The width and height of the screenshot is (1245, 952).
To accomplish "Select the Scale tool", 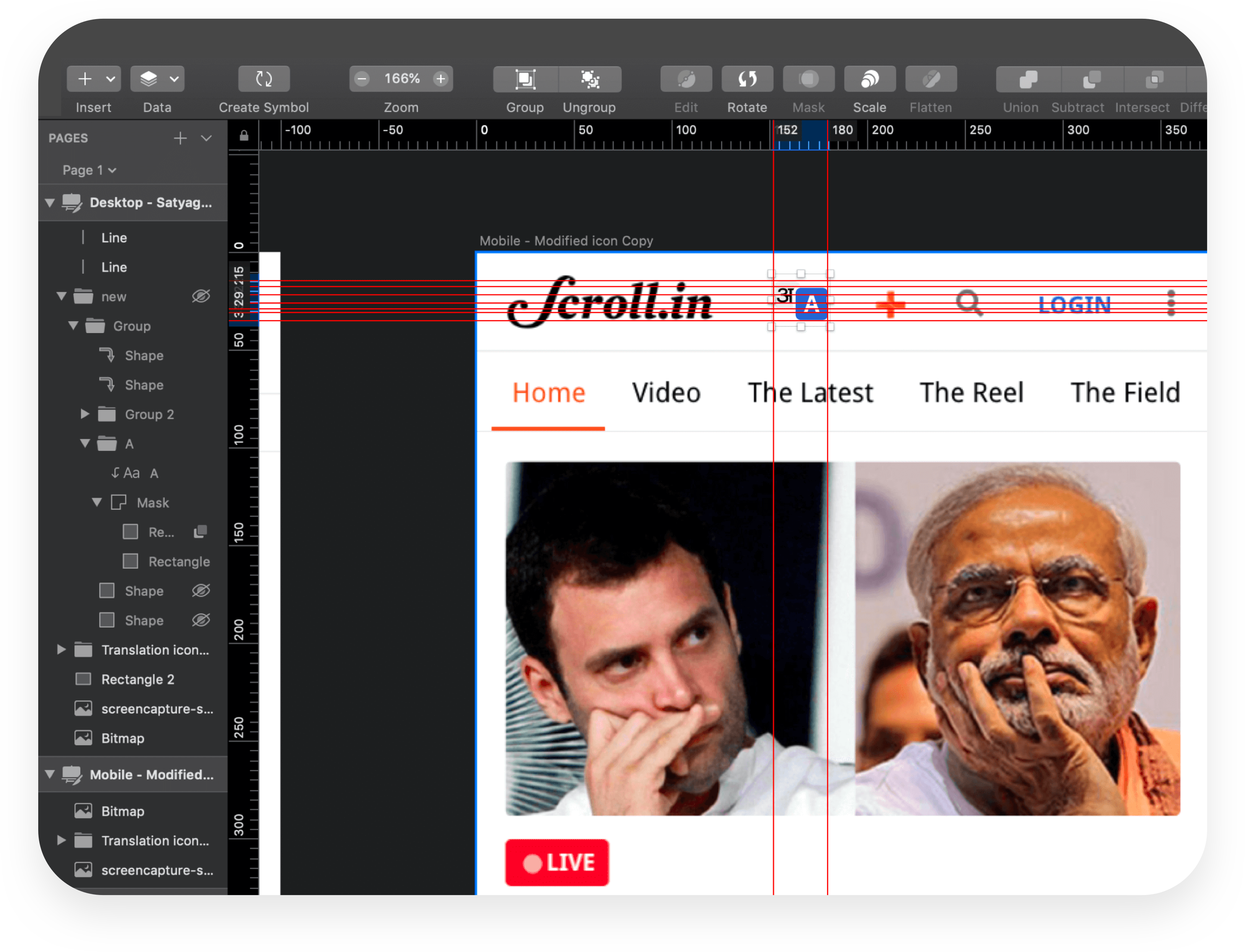I will (x=869, y=79).
